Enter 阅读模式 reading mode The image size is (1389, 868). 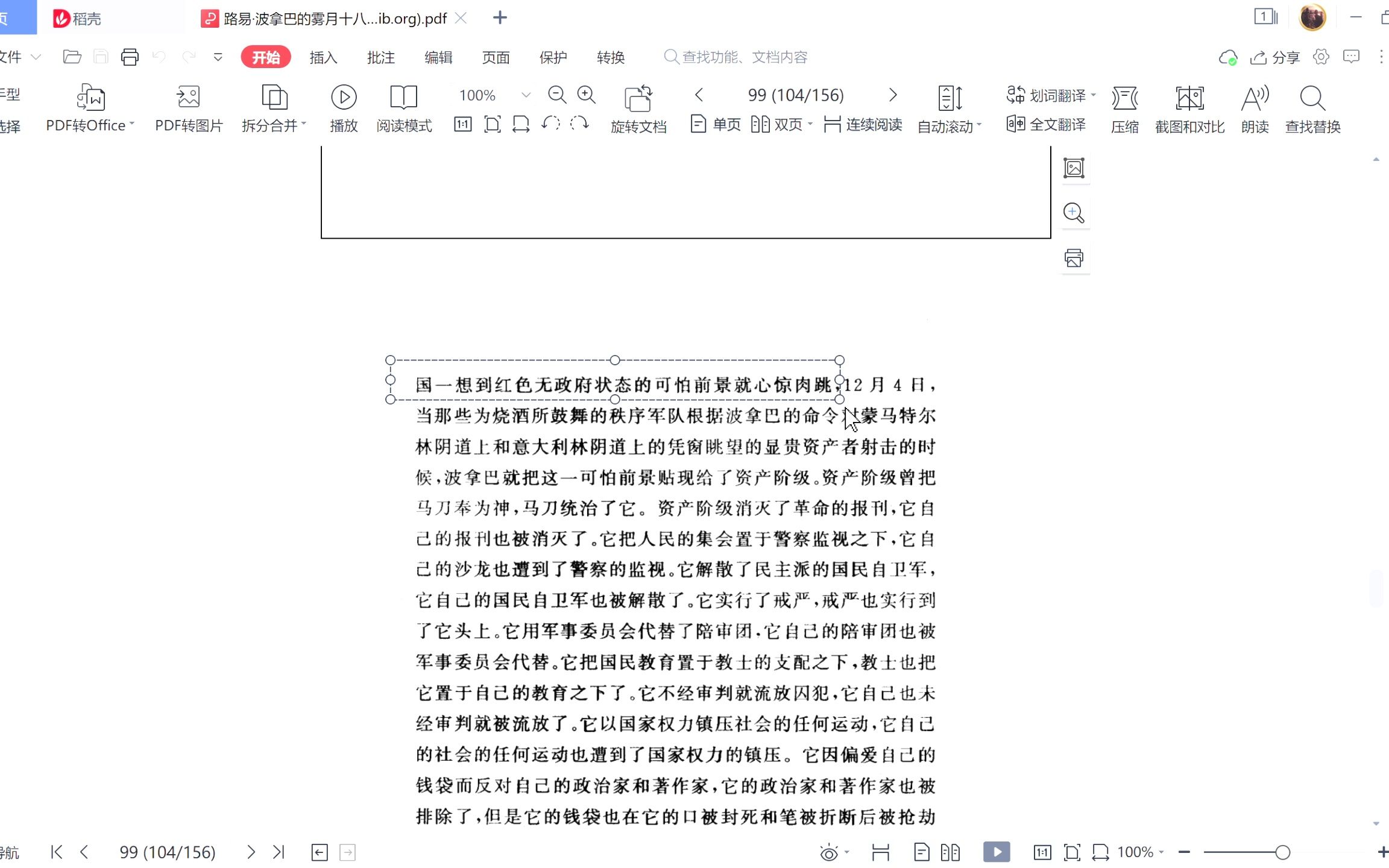tap(404, 108)
